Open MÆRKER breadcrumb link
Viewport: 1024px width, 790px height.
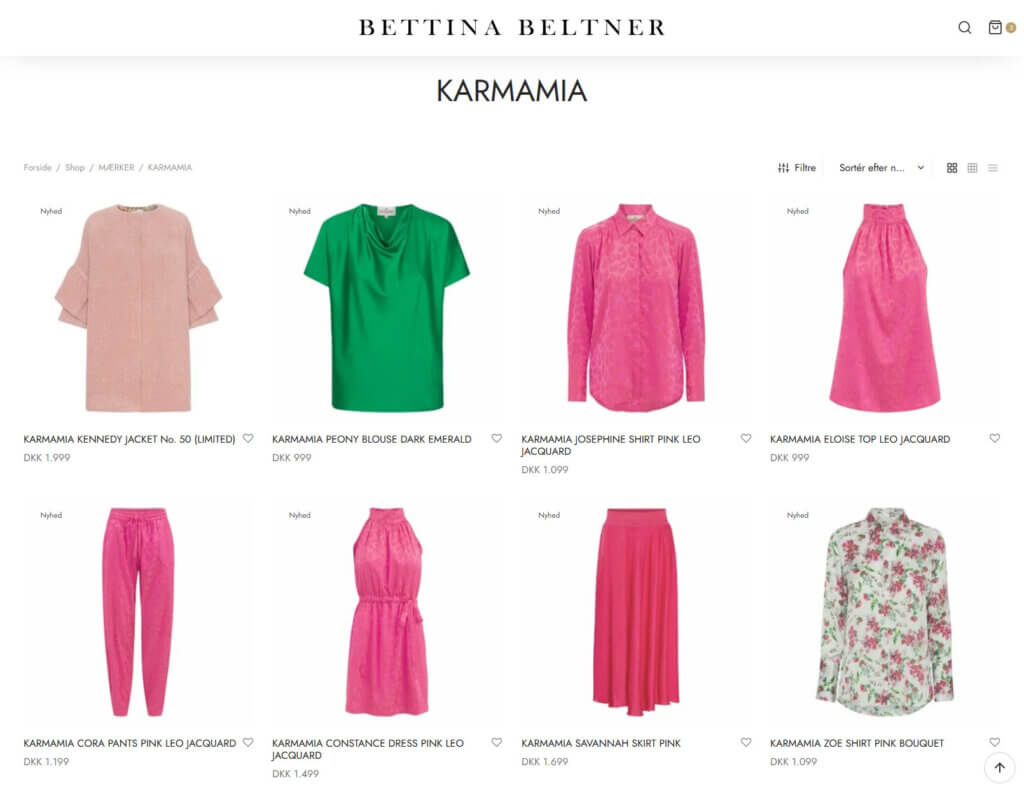(x=116, y=168)
